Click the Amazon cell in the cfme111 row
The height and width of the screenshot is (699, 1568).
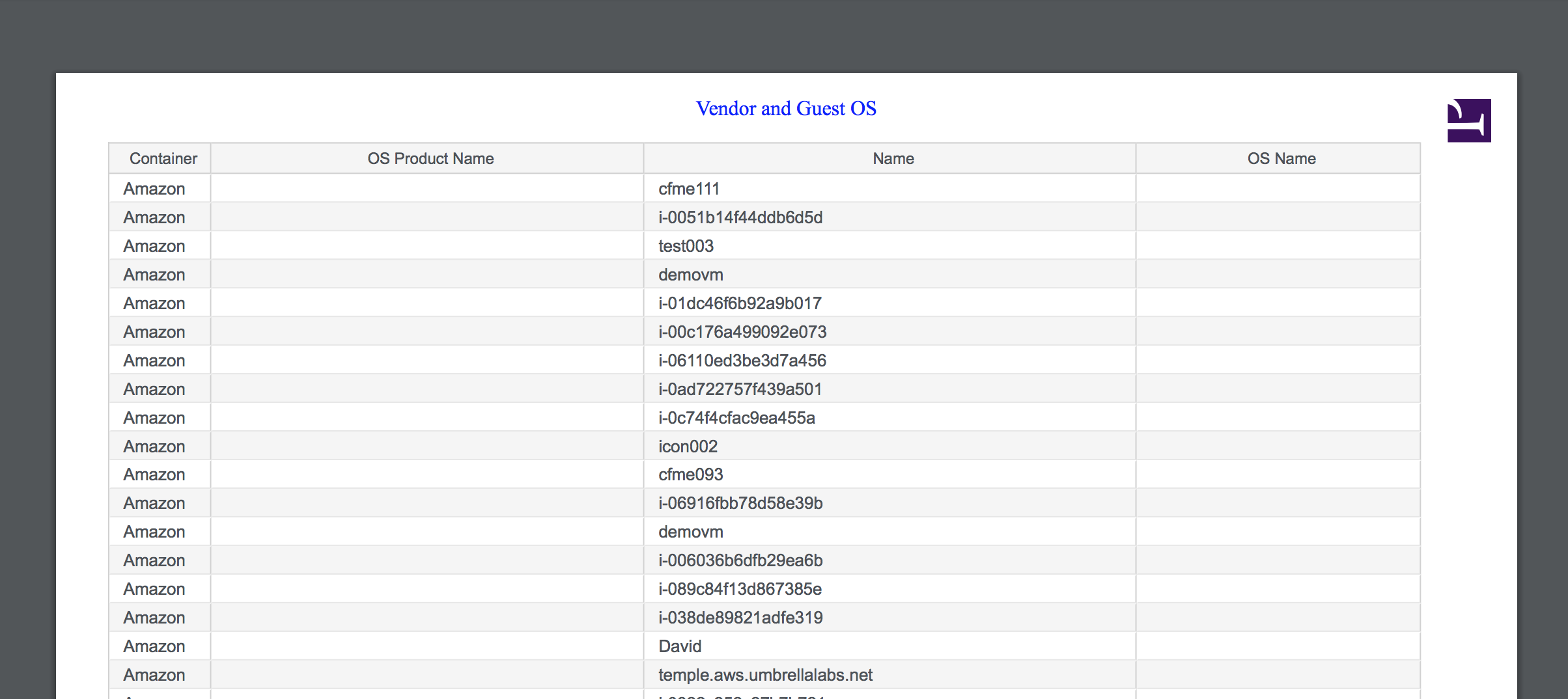point(160,189)
